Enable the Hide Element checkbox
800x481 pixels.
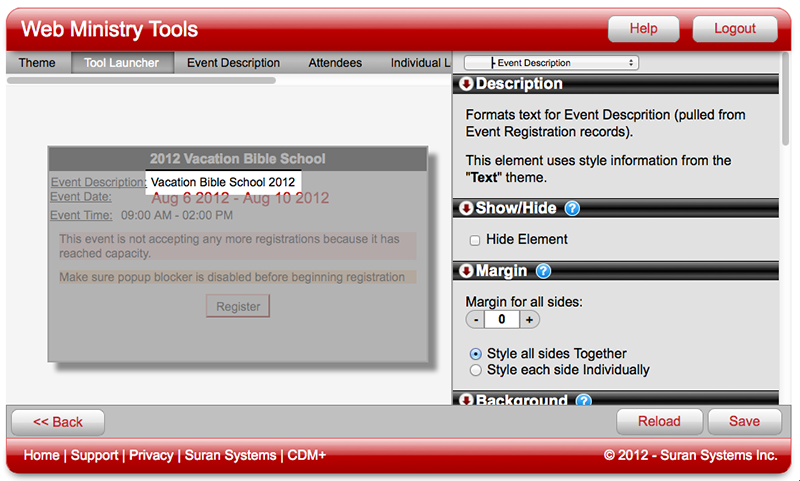click(x=474, y=240)
